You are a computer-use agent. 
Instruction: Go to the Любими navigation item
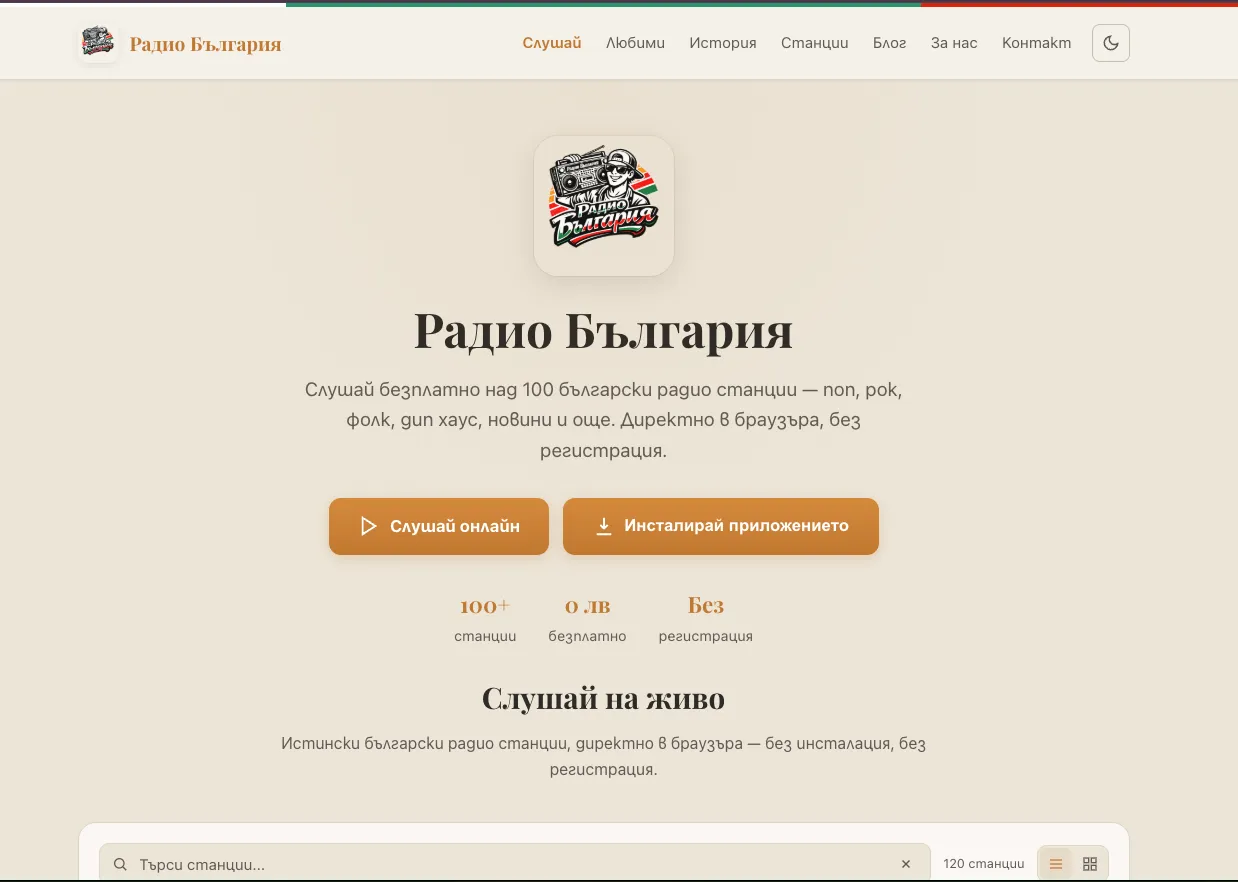coord(635,43)
